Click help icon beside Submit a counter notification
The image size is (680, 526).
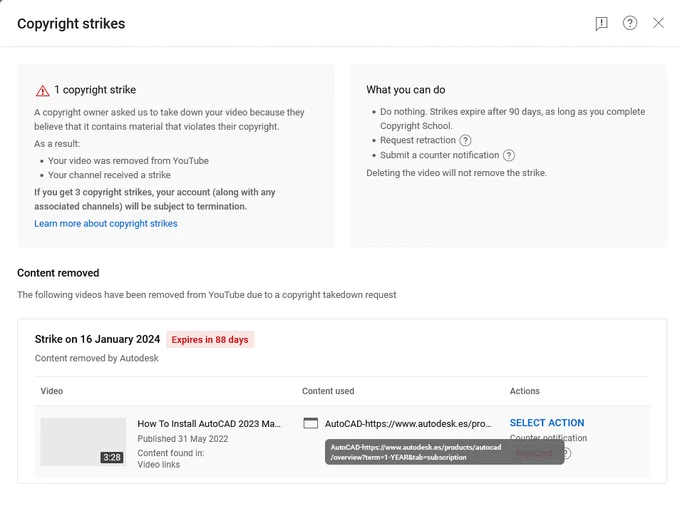[x=509, y=155]
